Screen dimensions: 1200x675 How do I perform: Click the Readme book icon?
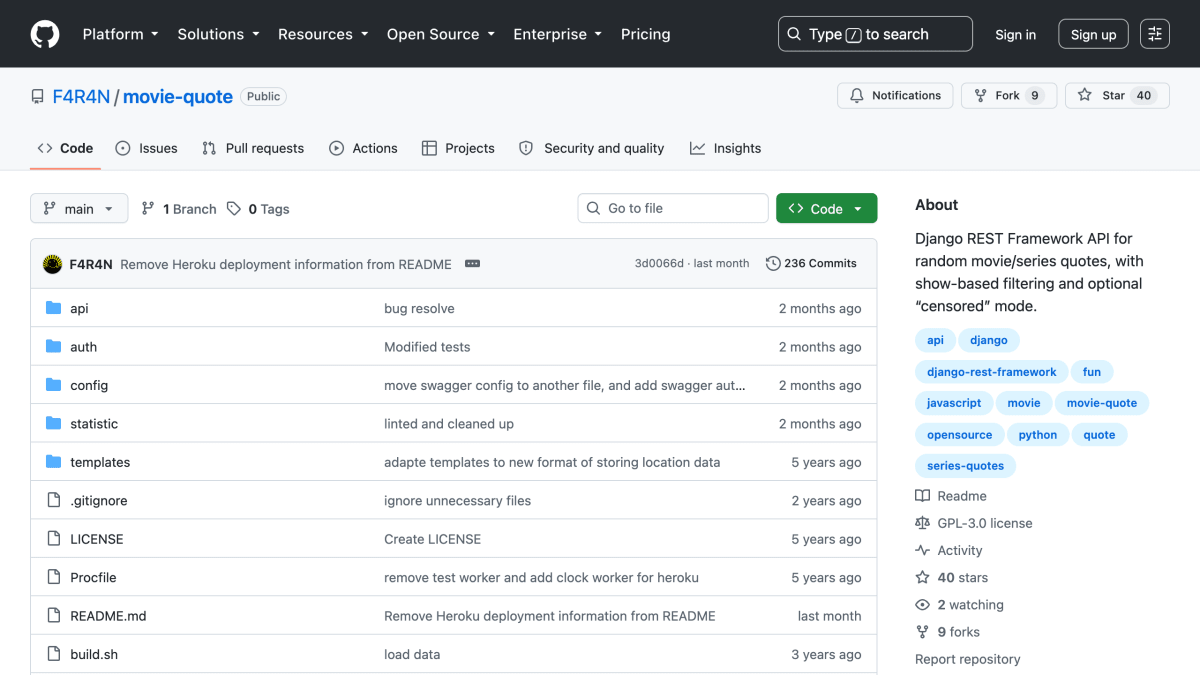(x=922, y=496)
